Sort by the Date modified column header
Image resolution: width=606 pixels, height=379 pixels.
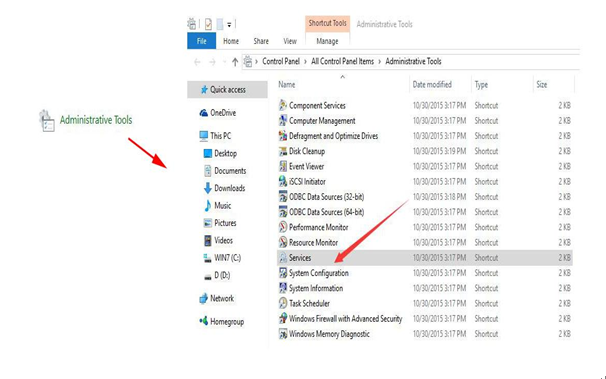(x=432, y=85)
